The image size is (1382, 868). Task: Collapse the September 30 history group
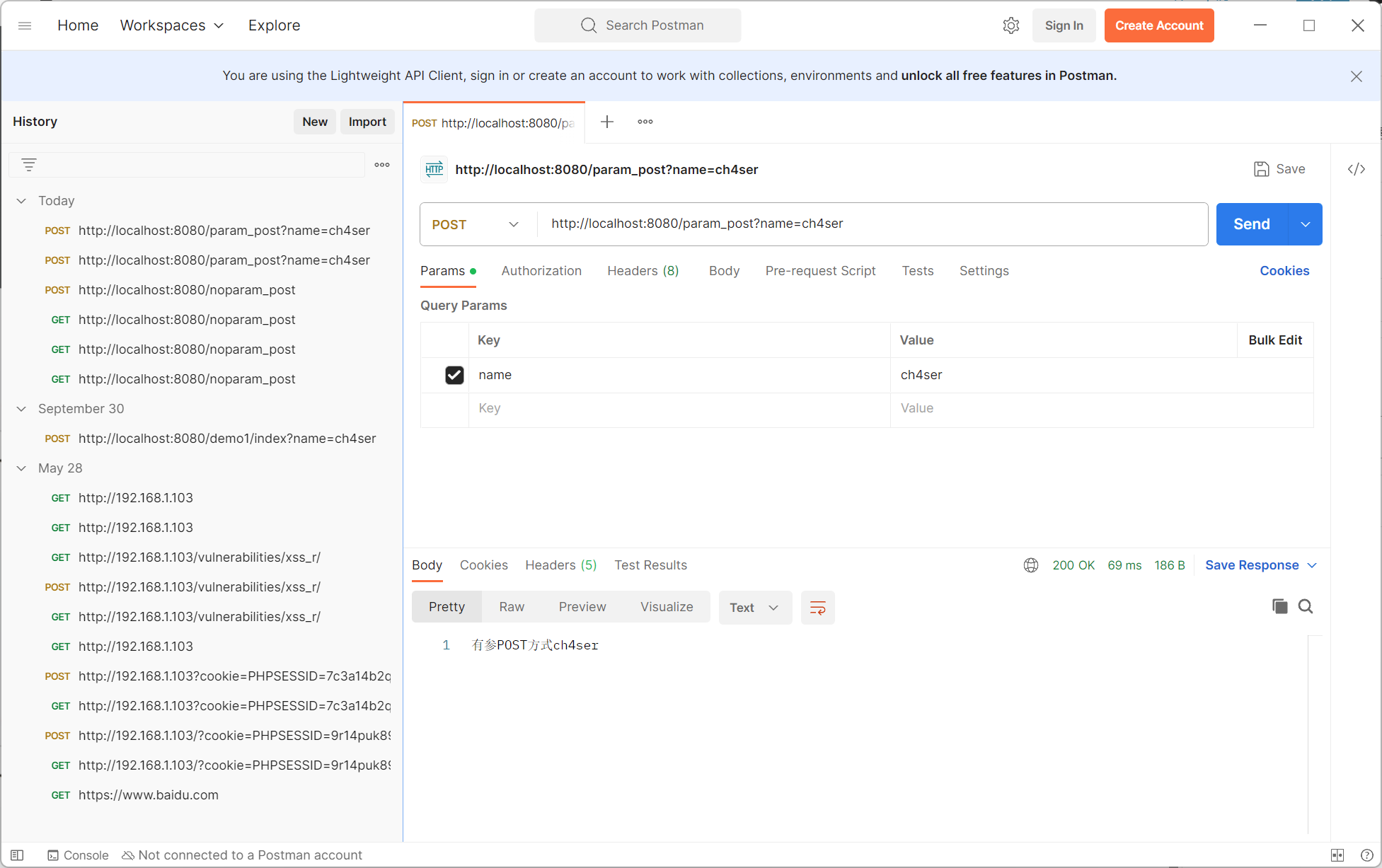tap(22, 409)
